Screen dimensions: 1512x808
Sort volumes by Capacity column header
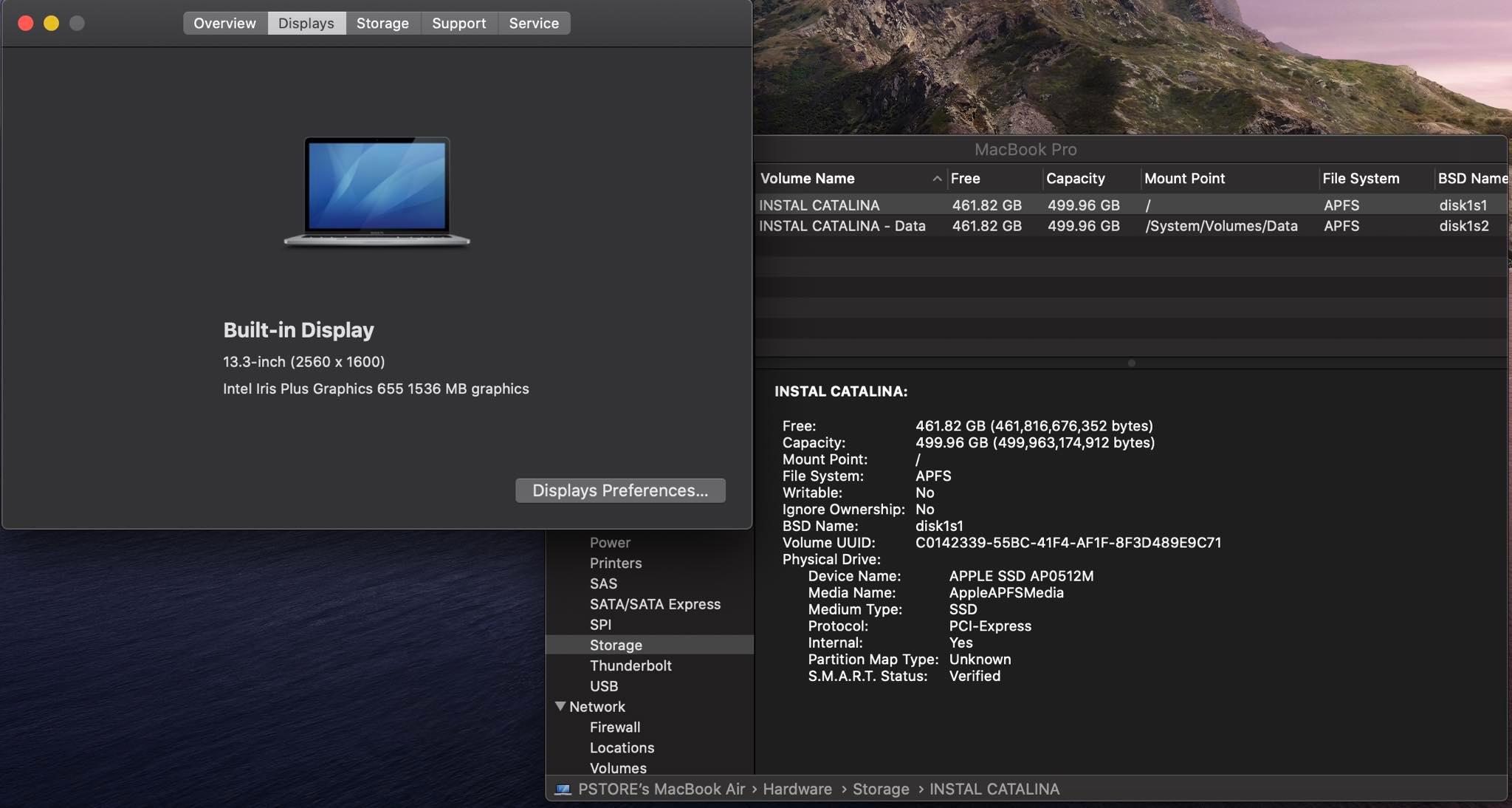pos(1075,179)
